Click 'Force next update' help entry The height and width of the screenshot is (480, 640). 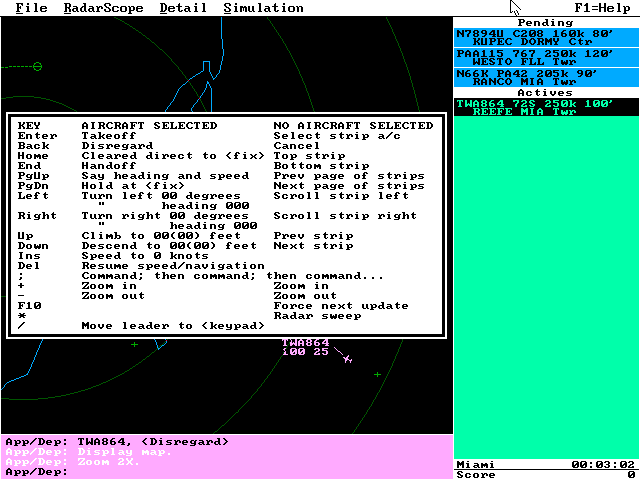(x=341, y=305)
